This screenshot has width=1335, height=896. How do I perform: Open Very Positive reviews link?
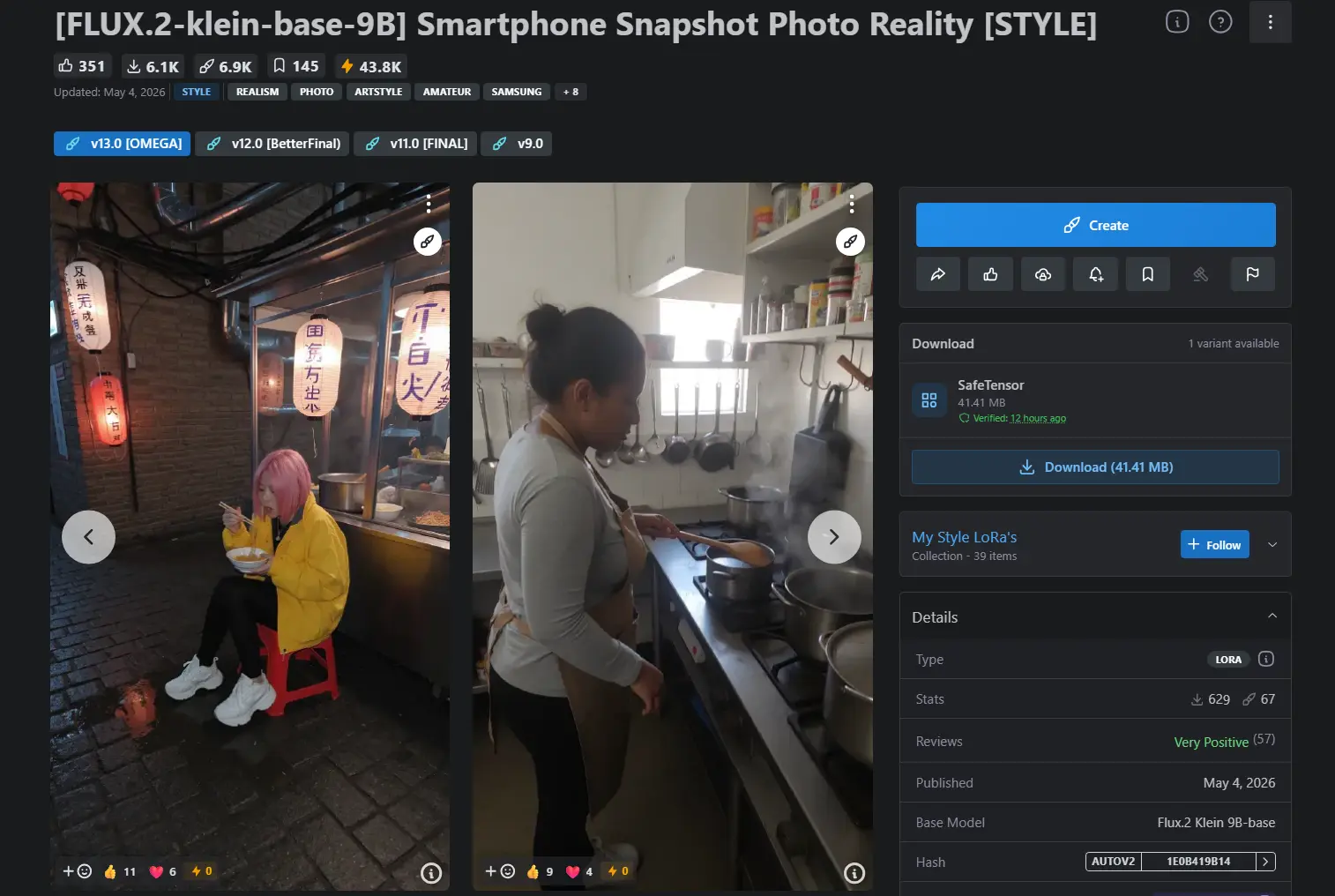pos(1212,743)
